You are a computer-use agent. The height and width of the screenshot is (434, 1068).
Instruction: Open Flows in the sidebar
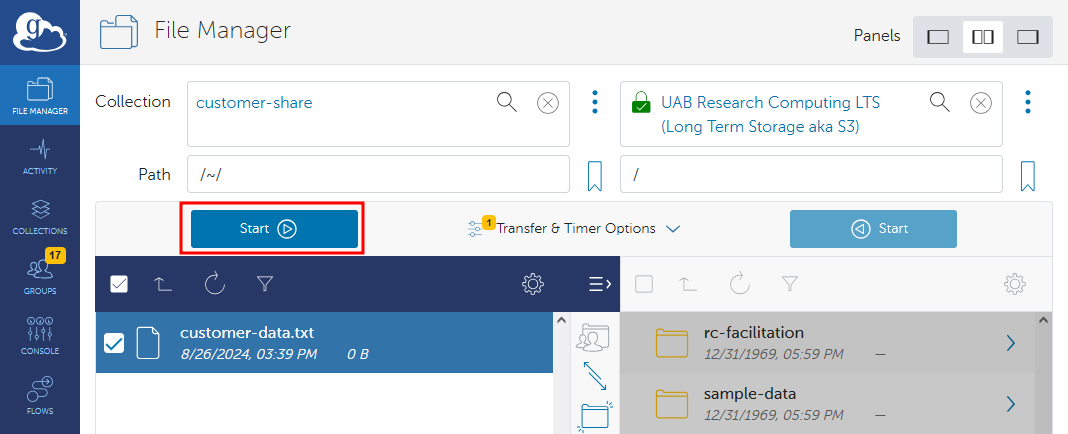[x=40, y=395]
